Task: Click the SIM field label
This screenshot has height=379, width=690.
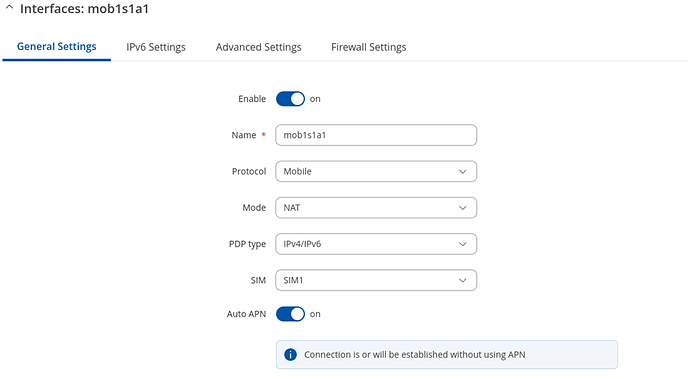Action: (x=258, y=280)
